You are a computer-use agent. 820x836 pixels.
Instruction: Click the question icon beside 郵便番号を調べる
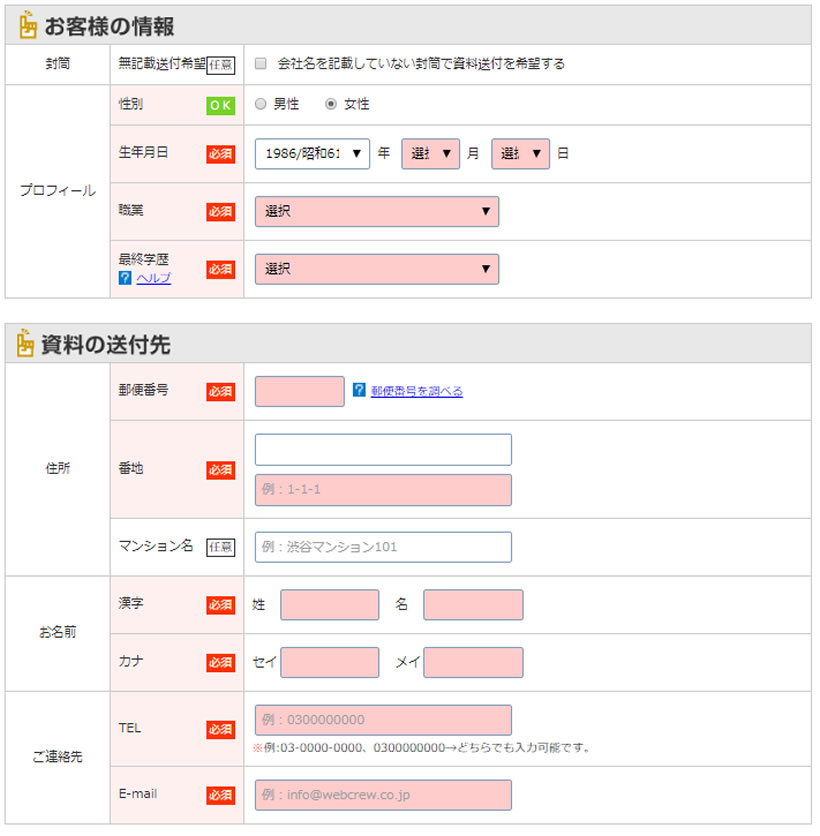[x=360, y=391]
